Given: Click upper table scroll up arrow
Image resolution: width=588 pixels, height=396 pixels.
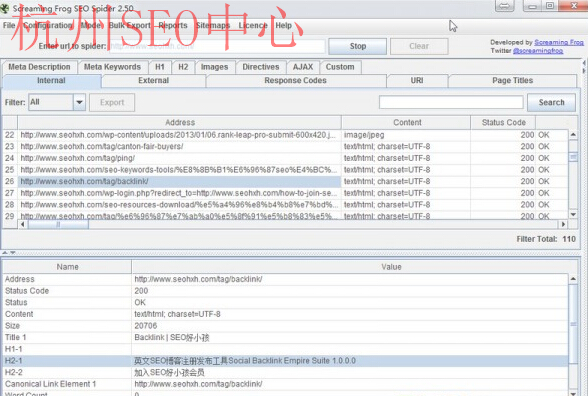Looking at the screenshot, I should click(573, 134).
